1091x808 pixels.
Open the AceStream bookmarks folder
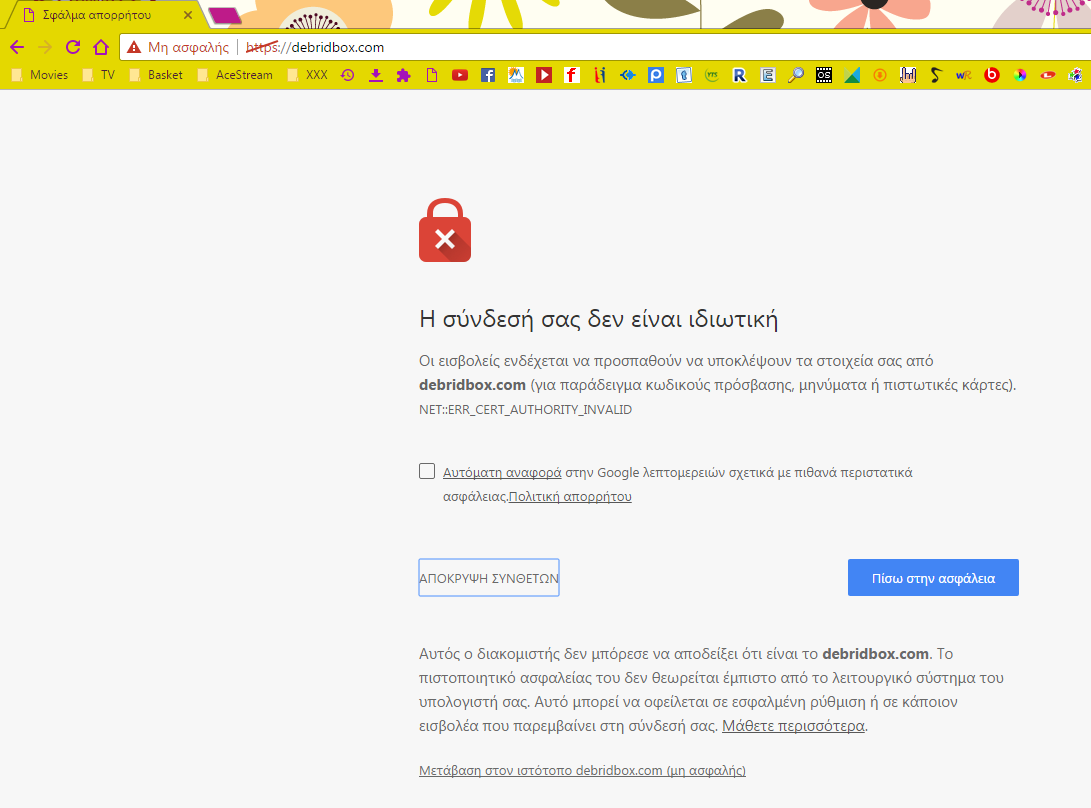tap(235, 75)
